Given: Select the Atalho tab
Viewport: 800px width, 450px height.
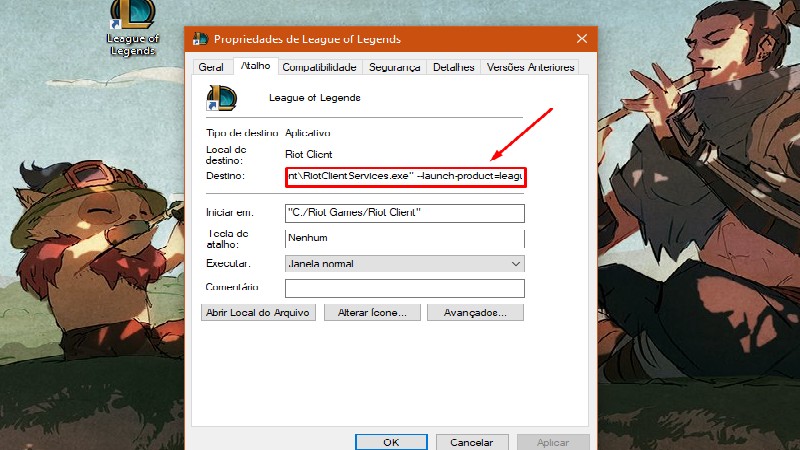Looking at the screenshot, I should pos(256,66).
